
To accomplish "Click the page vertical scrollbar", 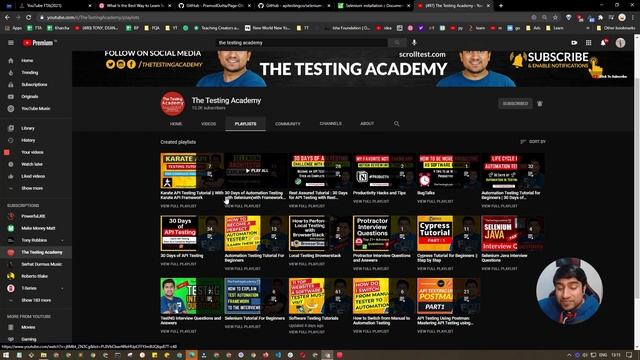I will (637, 188).
